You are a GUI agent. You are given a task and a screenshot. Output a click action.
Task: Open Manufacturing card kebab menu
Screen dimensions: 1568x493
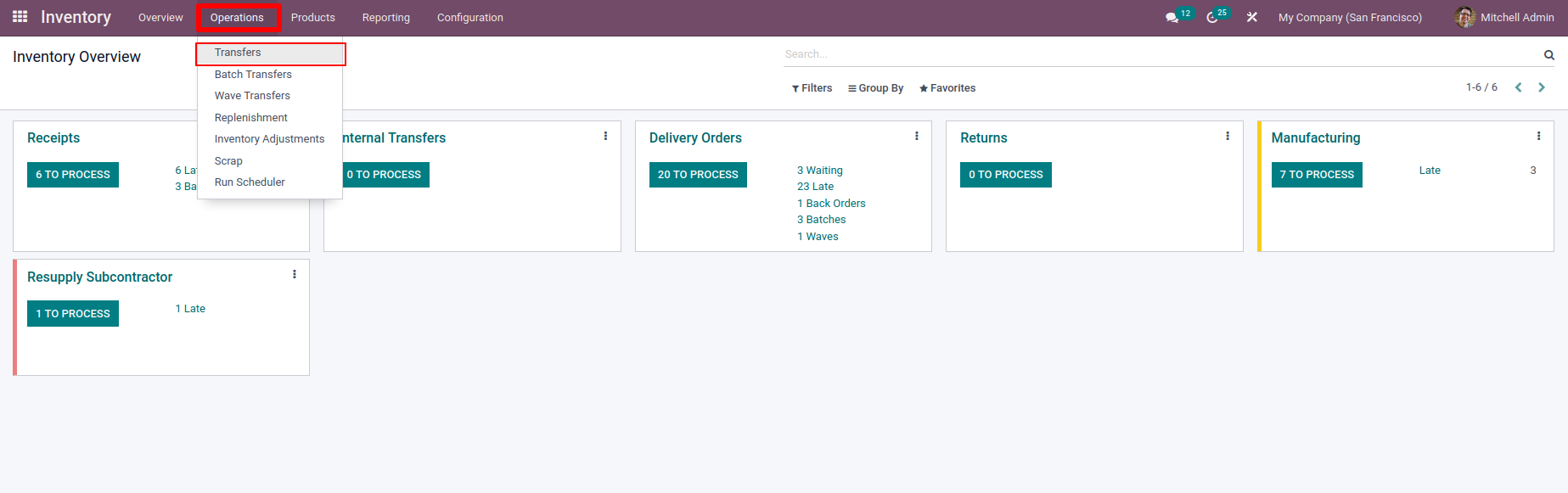click(x=1538, y=136)
